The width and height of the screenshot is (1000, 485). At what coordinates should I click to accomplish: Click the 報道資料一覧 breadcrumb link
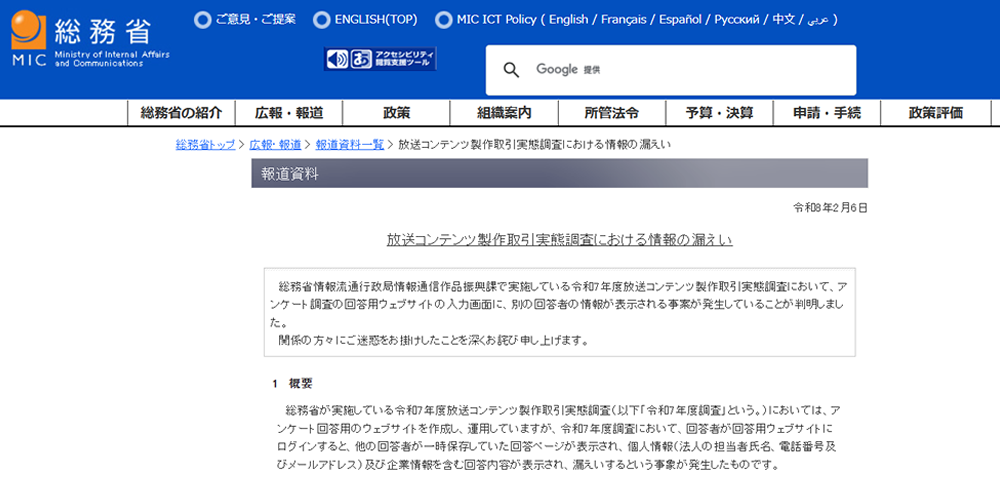(350, 145)
